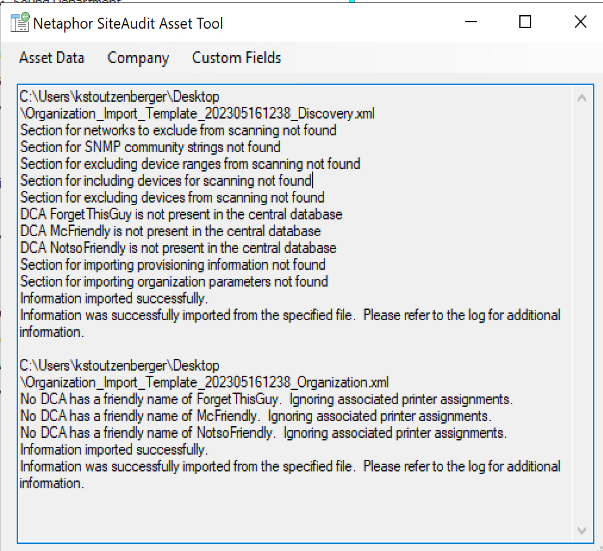Click the scrollbar up arrow in log
The image size is (603, 551).
[583, 97]
